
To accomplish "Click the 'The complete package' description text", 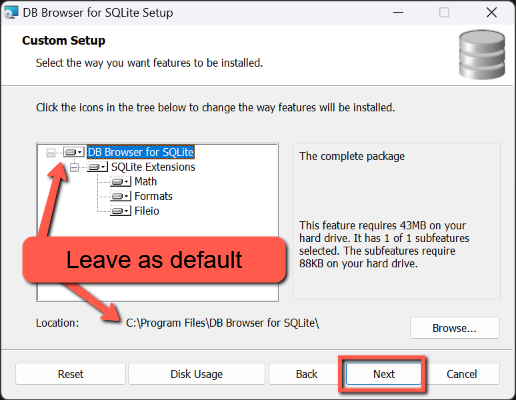I will pos(352,156).
